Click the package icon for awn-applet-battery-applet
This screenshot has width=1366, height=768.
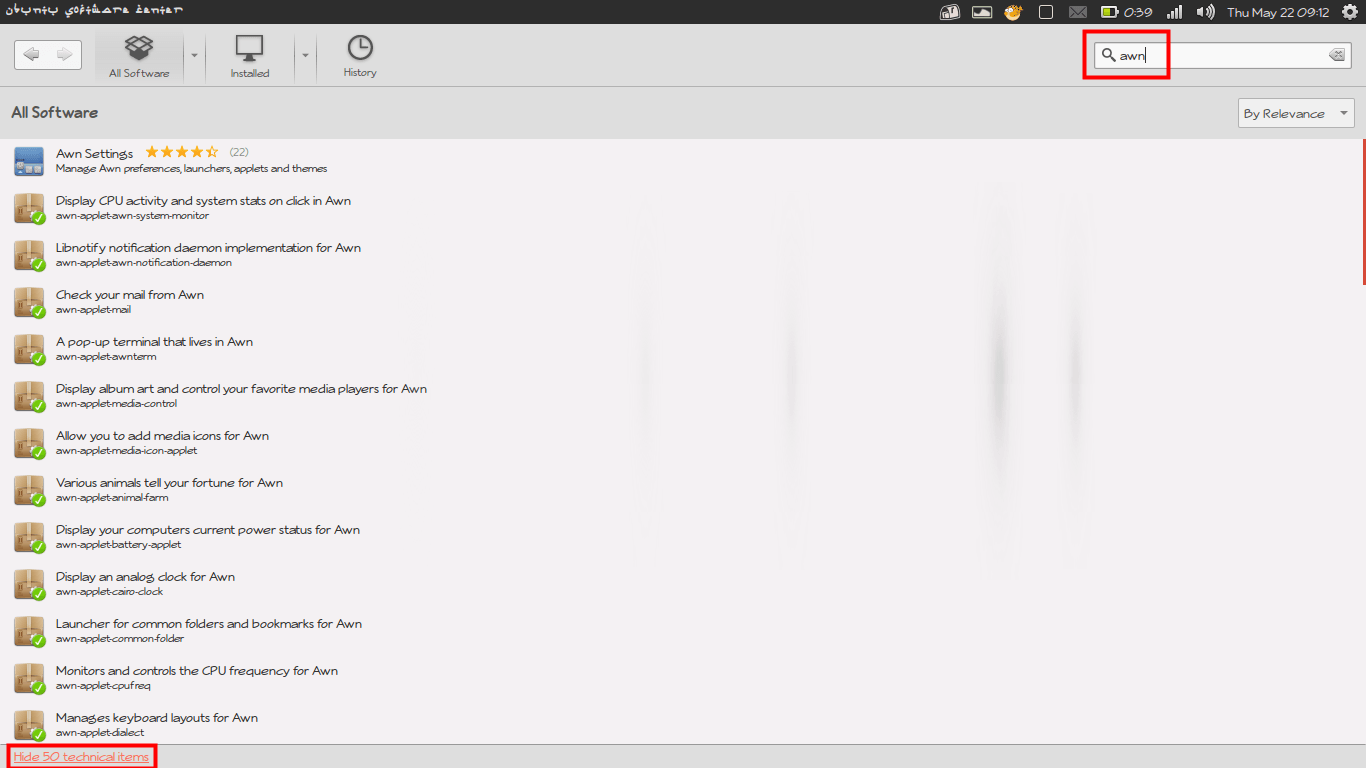(29, 537)
